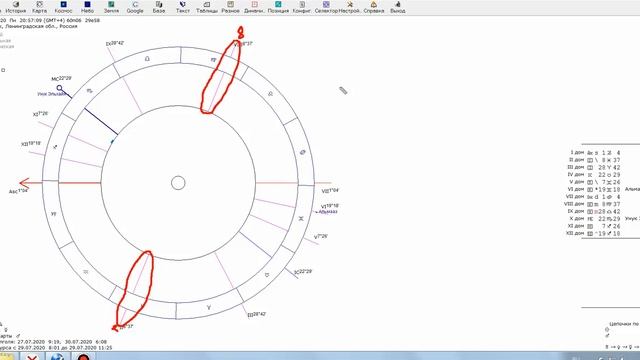Image resolution: width=640 pixels, height=360 pixels.
Task: Open Настрой. settings icon
Action: (x=349, y=7)
